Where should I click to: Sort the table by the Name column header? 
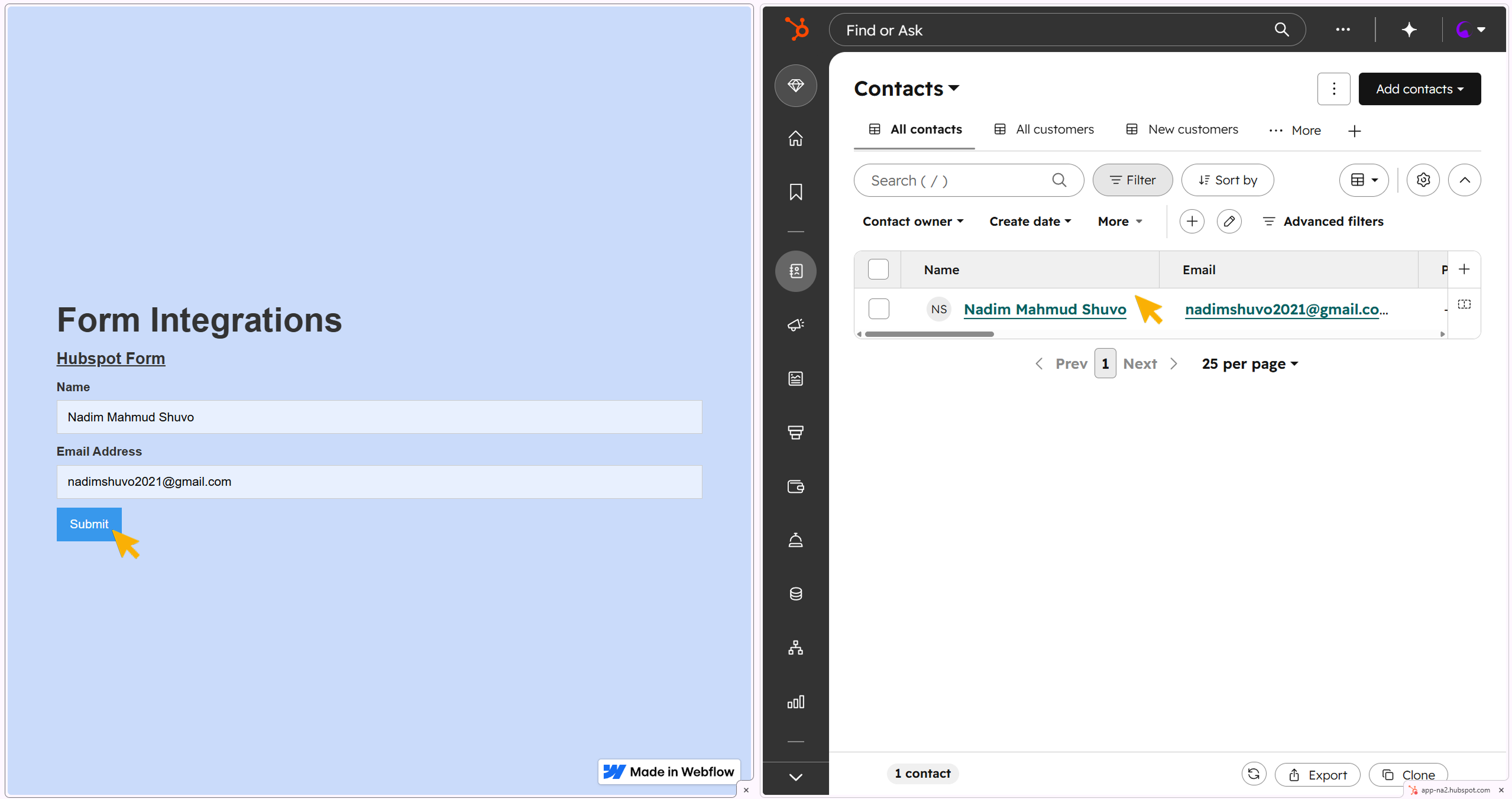pos(1029,270)
